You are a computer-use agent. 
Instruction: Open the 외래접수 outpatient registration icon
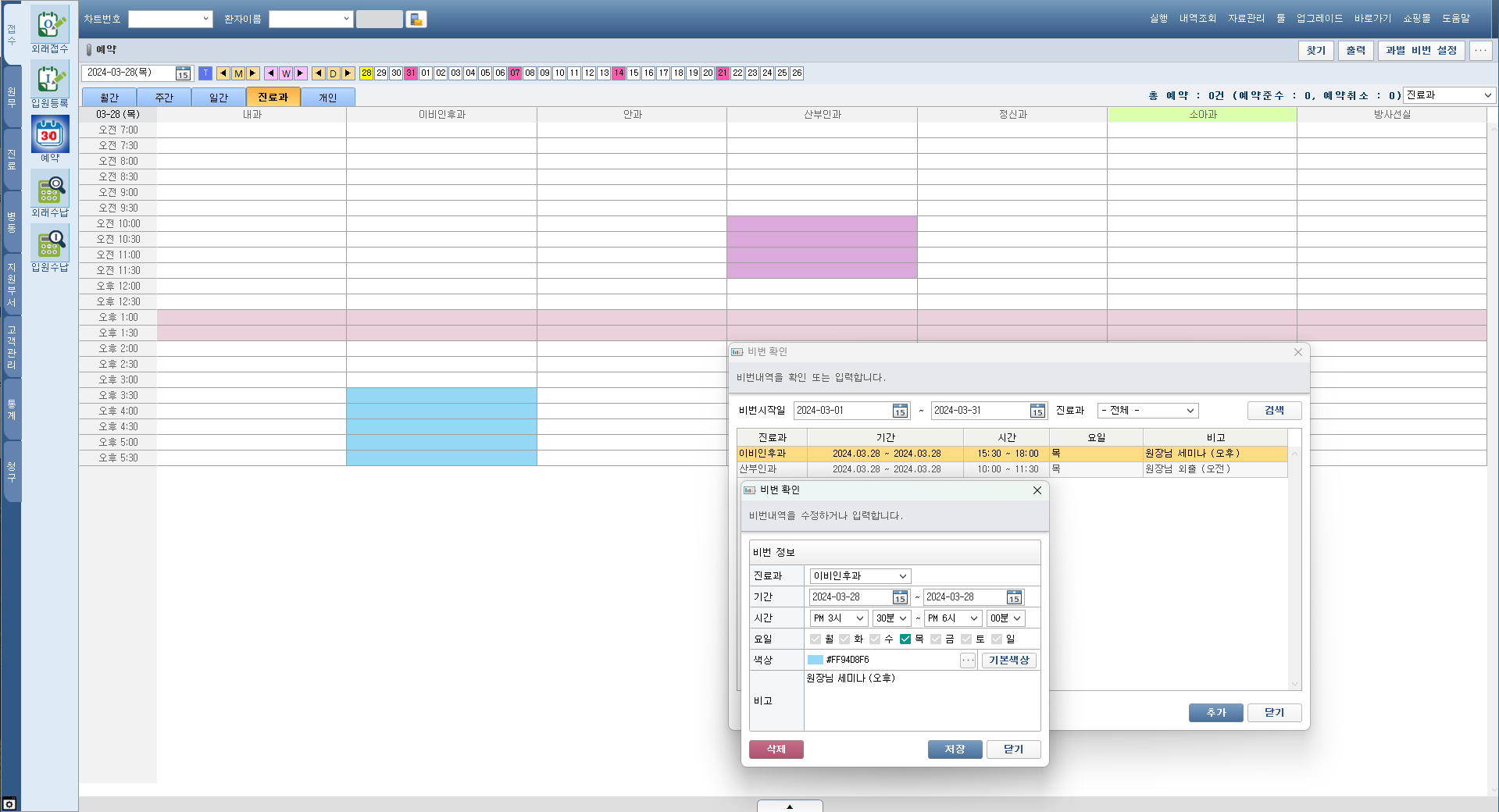coord(50,26)
